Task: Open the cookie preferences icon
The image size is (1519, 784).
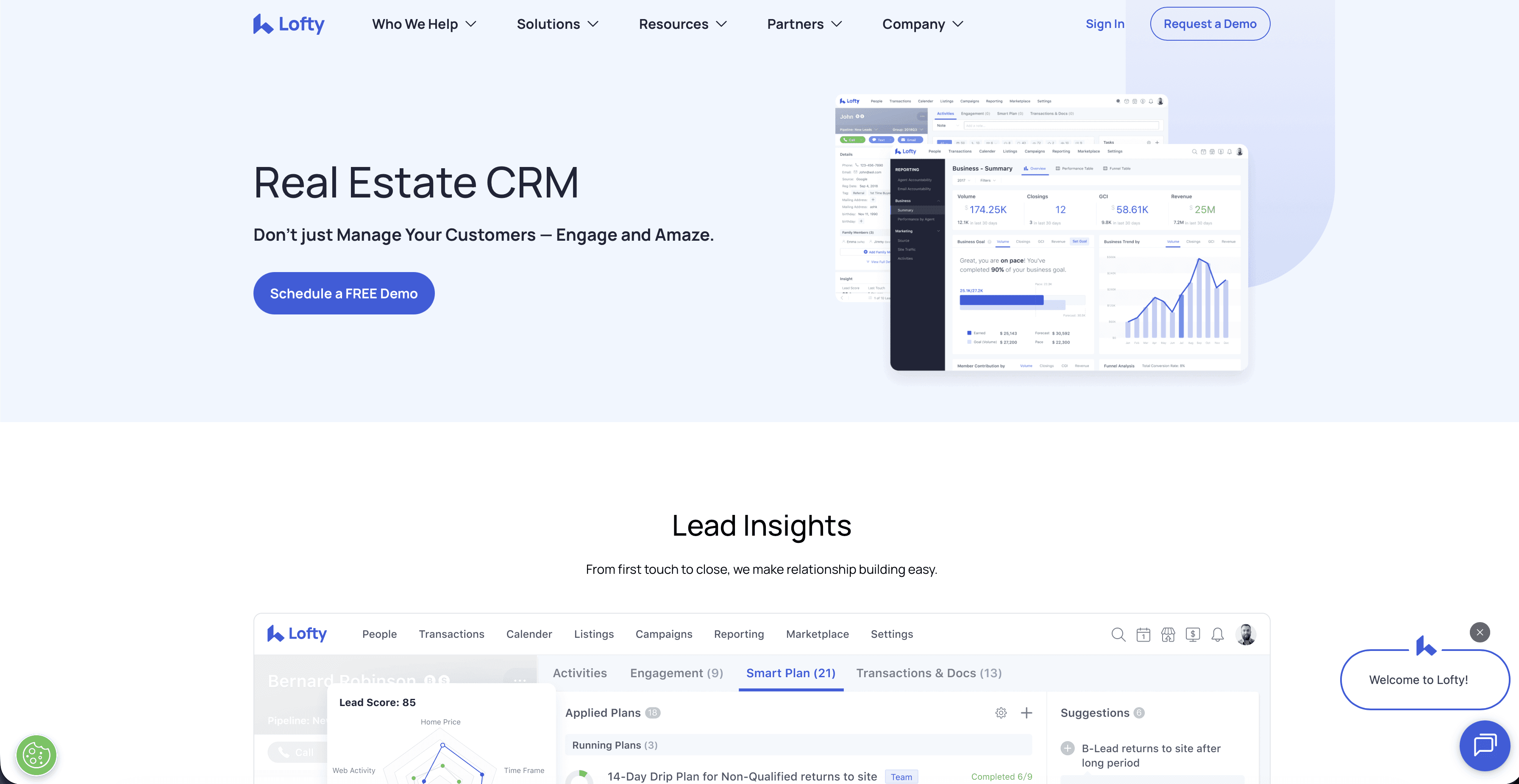Action: point(36,755)
